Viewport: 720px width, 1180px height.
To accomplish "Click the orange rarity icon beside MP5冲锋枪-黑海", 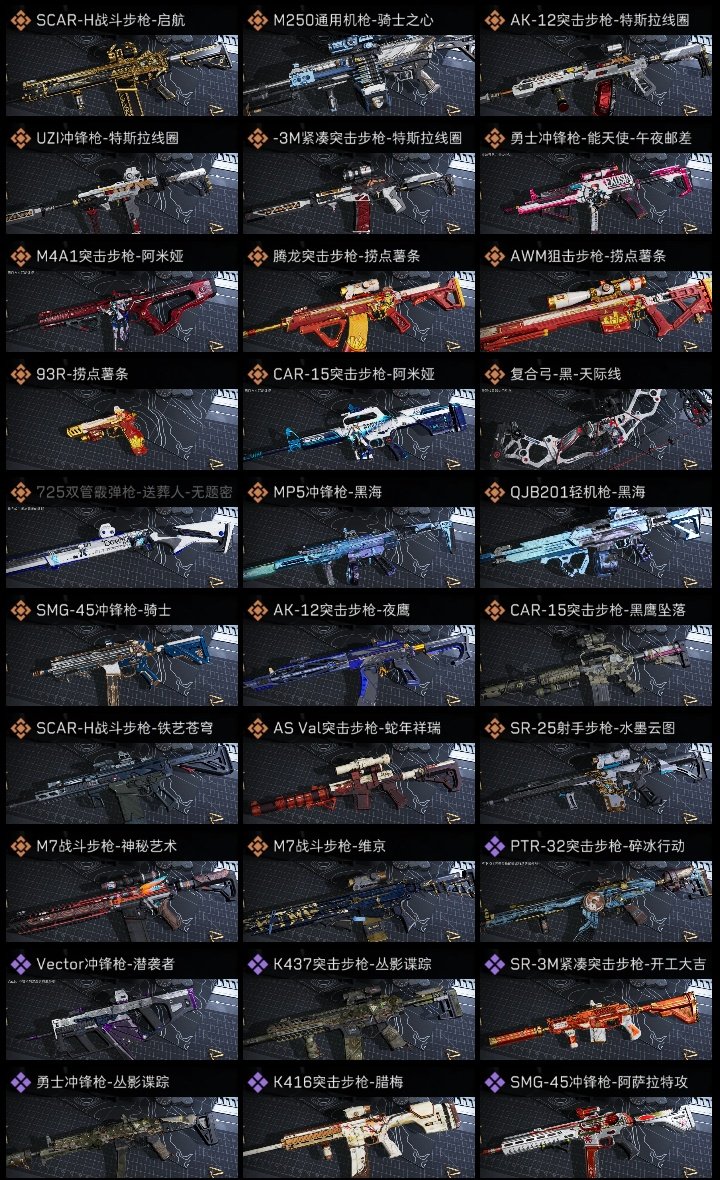I will pyautogui.click(x=257, y=492).
